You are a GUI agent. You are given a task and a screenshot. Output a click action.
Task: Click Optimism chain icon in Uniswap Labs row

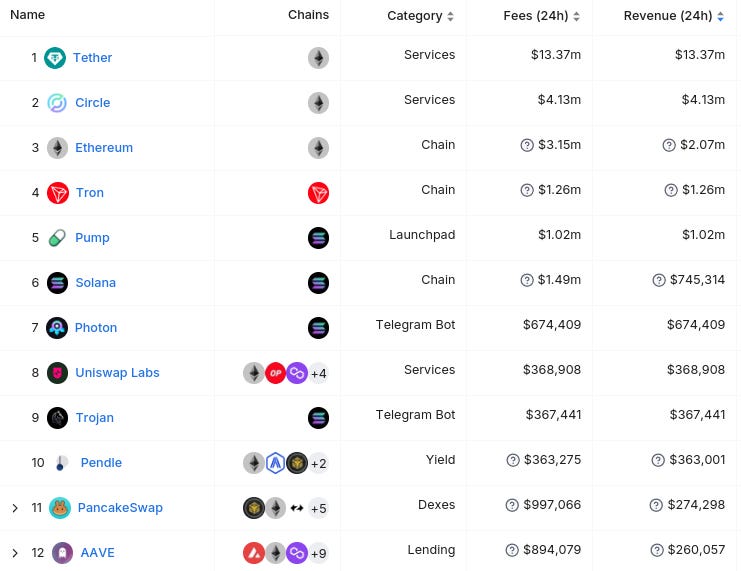276,373
